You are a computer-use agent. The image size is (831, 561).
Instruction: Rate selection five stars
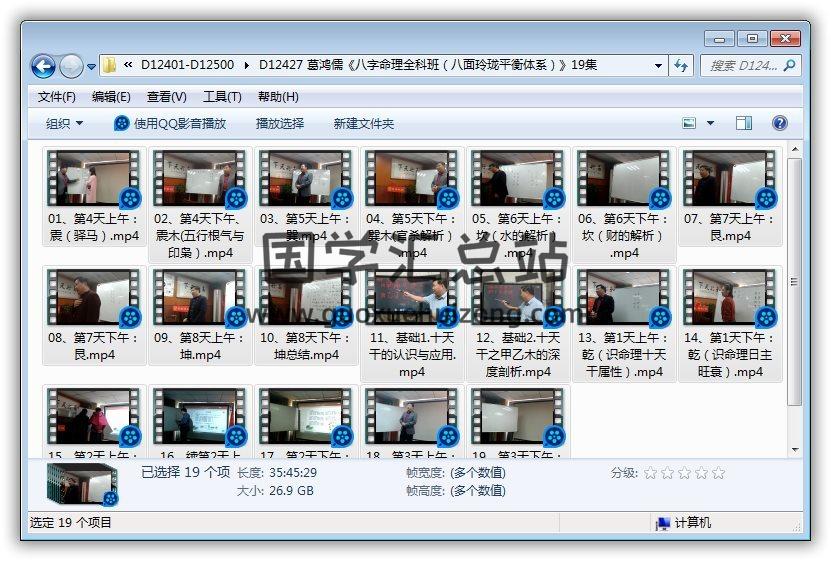coord(718,473)
